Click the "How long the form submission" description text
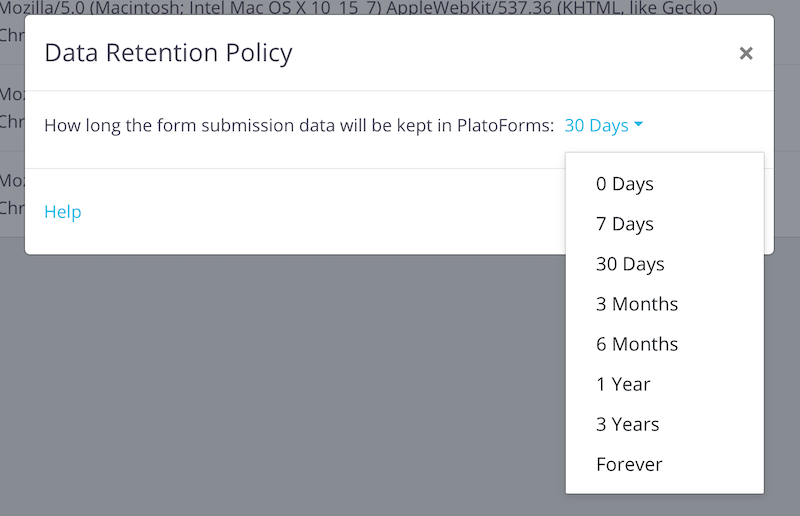 click(200, 125)
